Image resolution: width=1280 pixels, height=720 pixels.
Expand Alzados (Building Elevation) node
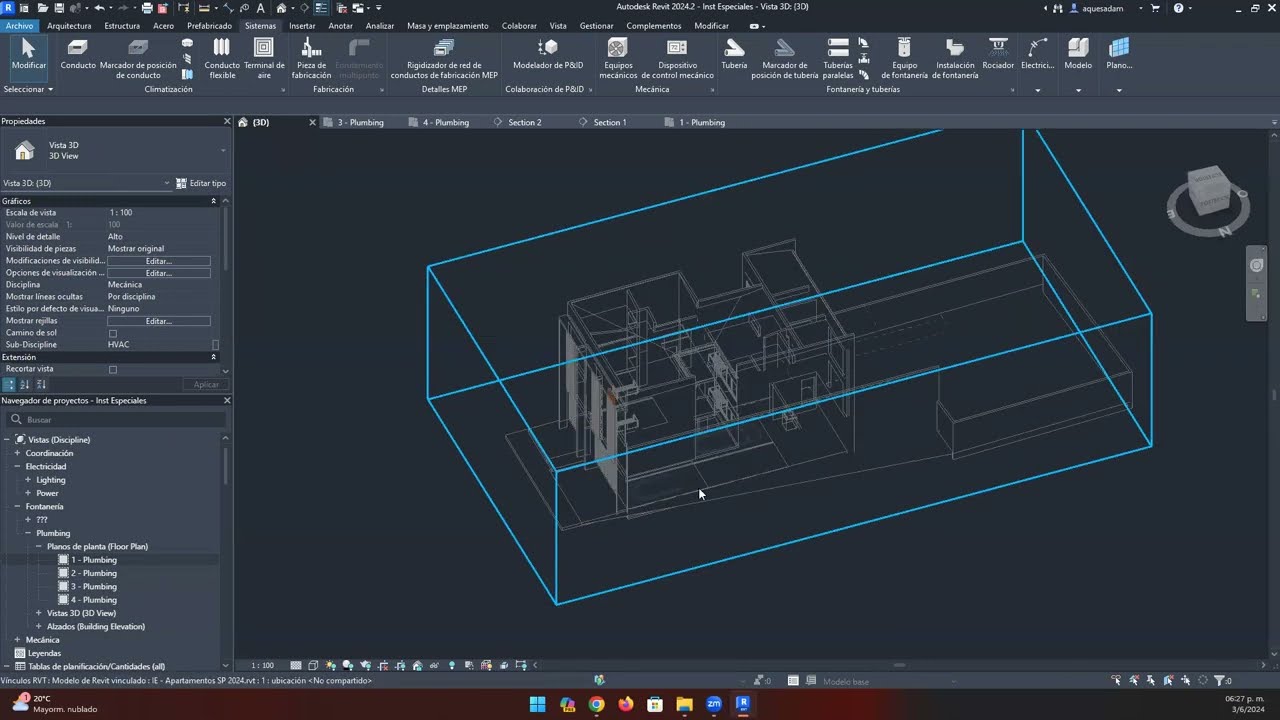[39, 626]
